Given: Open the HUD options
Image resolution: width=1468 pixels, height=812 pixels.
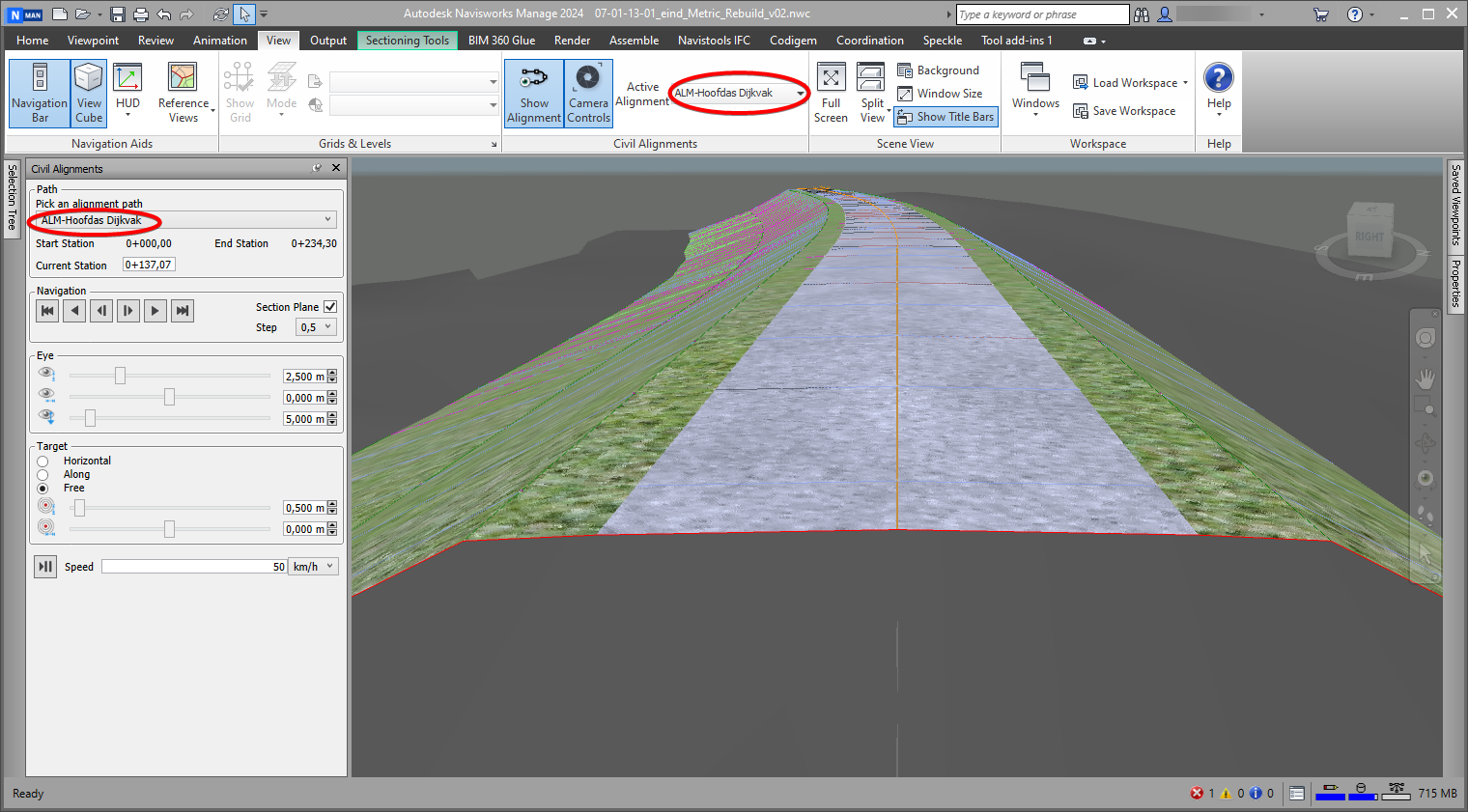Looking at the screenshot, I should pyautogui.click(x=127, y=94).
